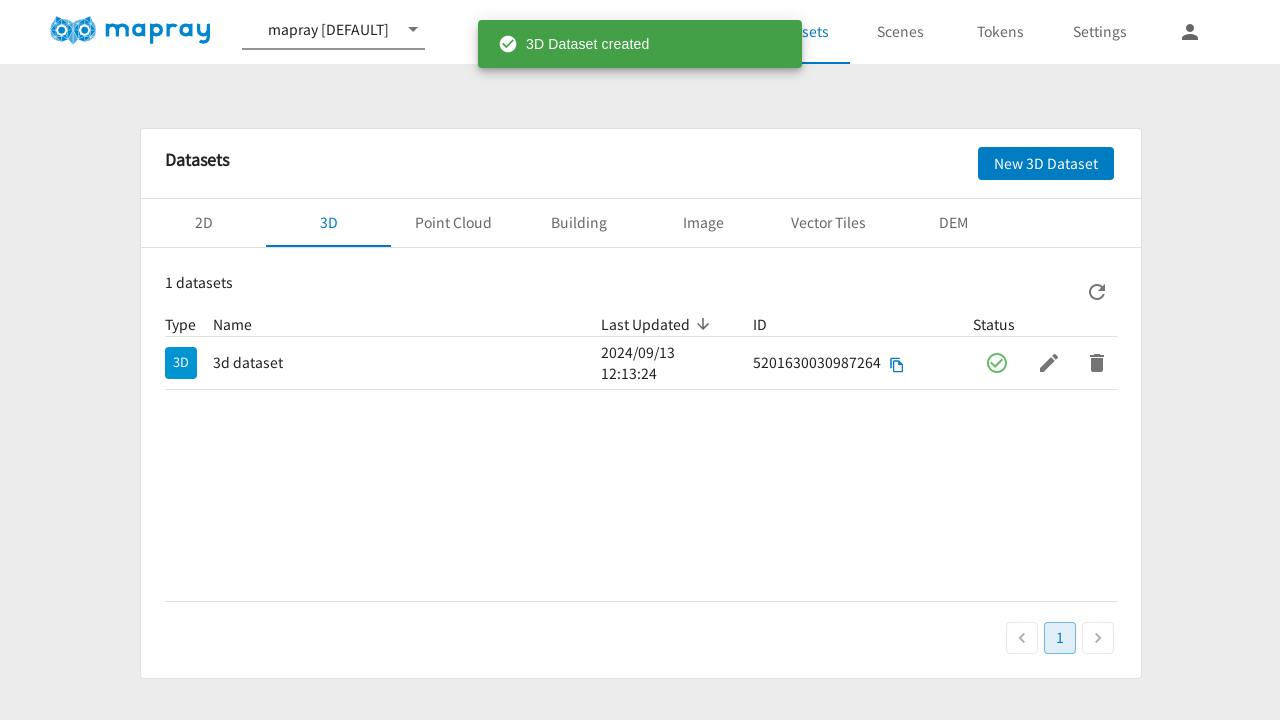Toggle sort arrow on Last Updated
Screen dimensions: 1280x720
click(703, 324)
